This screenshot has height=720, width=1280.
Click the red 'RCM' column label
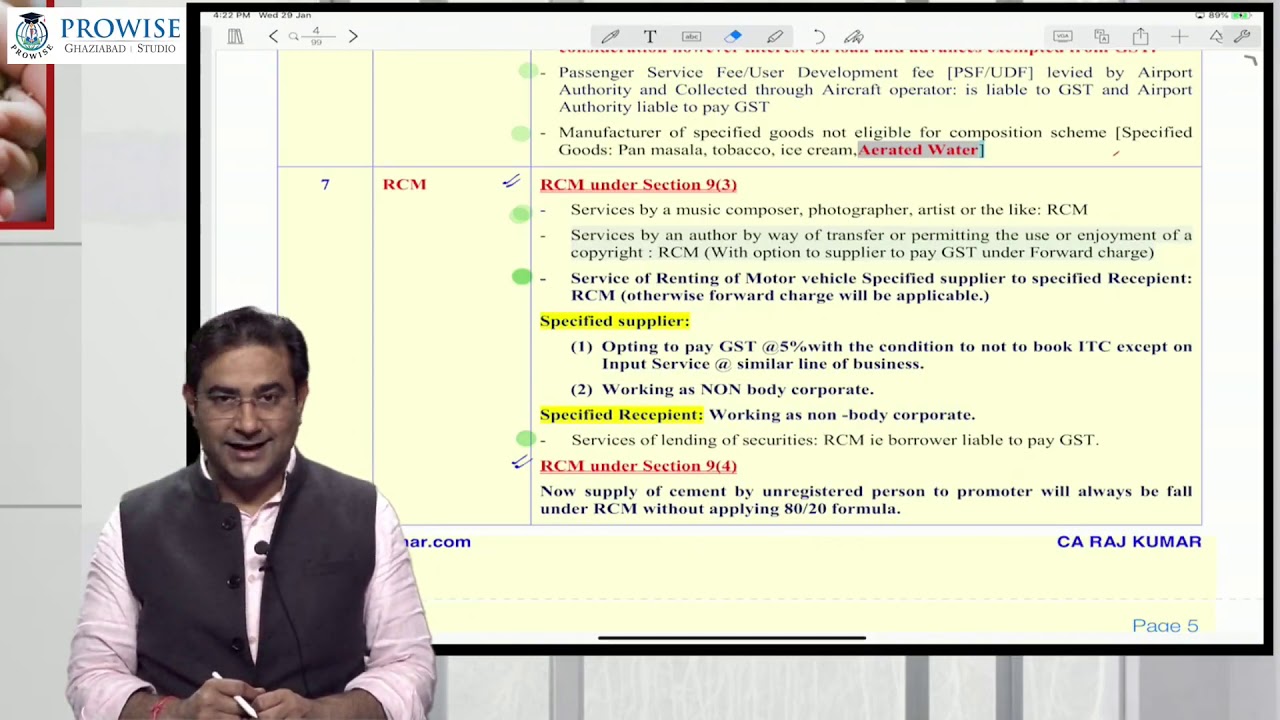coord(404,184)
